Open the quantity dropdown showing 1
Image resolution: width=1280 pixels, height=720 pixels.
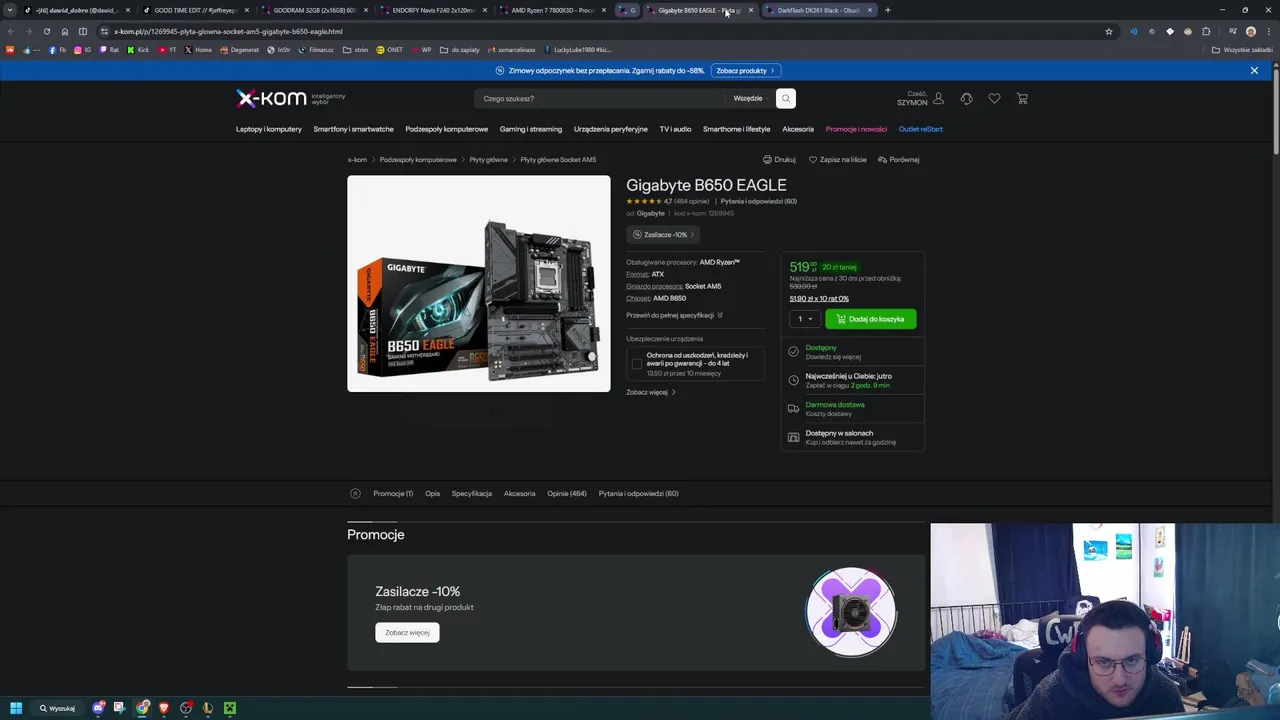[x=804, y=319]
